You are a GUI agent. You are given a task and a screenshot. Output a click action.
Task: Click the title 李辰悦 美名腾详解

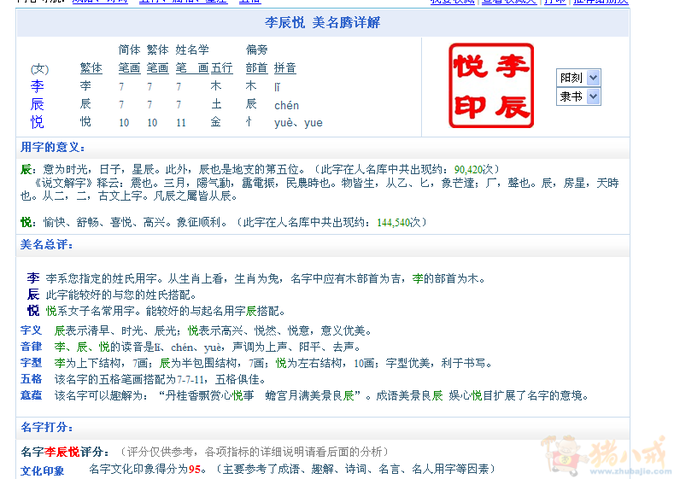(x=323, y=23)
